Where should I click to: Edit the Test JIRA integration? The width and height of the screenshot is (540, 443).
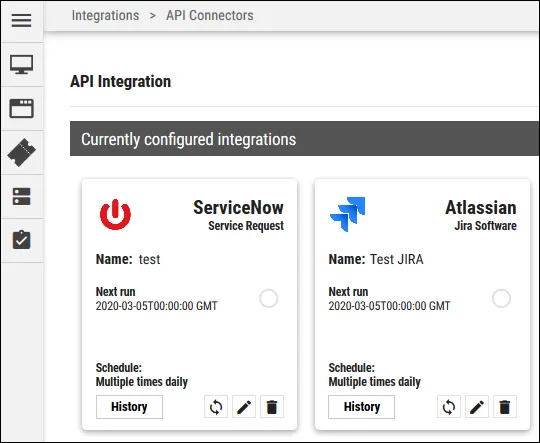coord(477,407)
